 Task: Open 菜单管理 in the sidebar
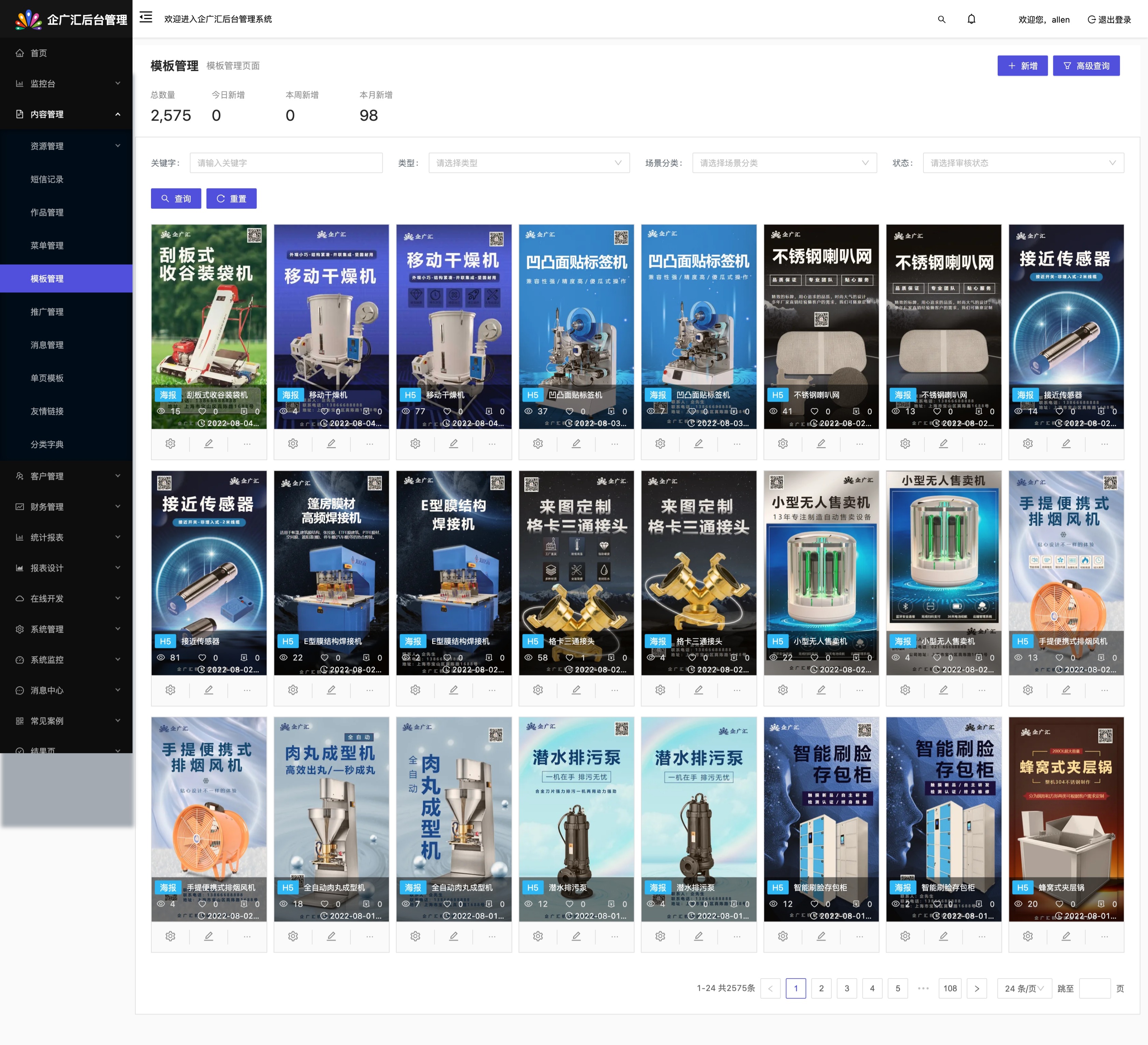coord(66,245)
